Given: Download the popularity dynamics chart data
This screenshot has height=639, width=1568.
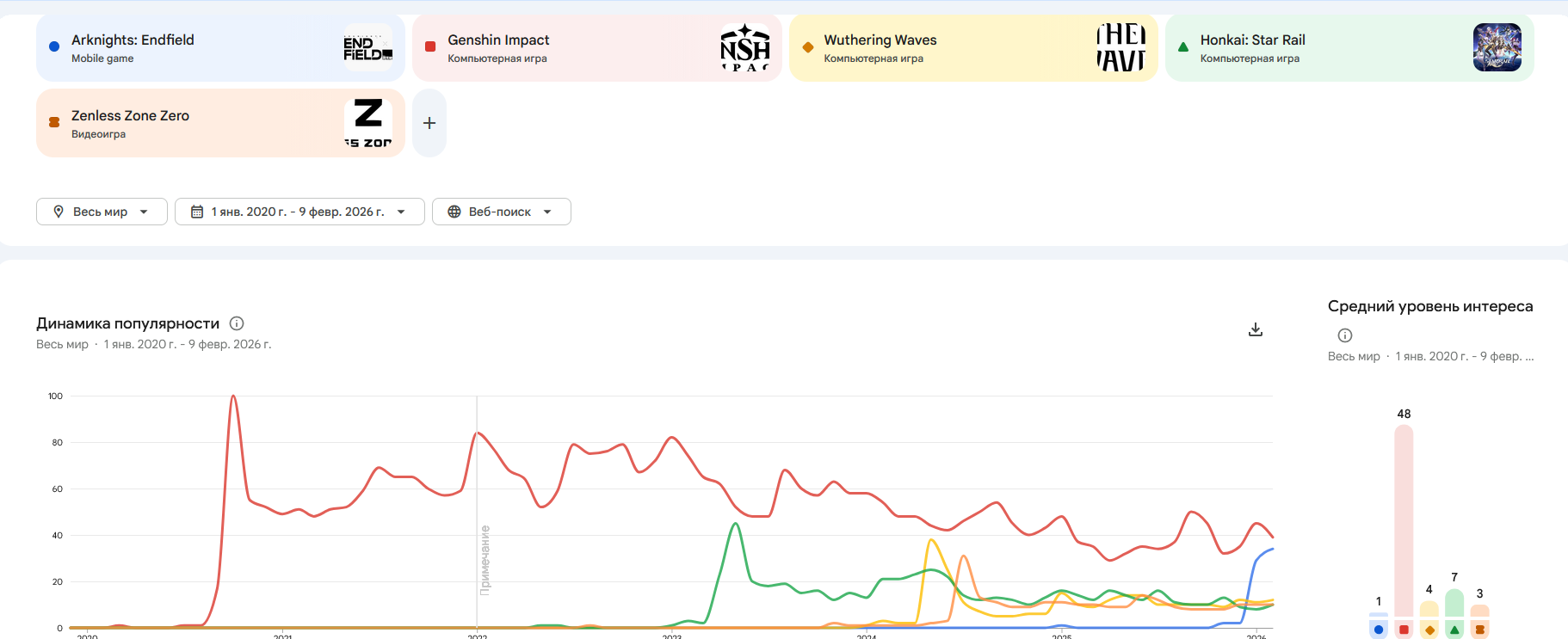Looking at the screenshot, I should (x=1256, y=329).
